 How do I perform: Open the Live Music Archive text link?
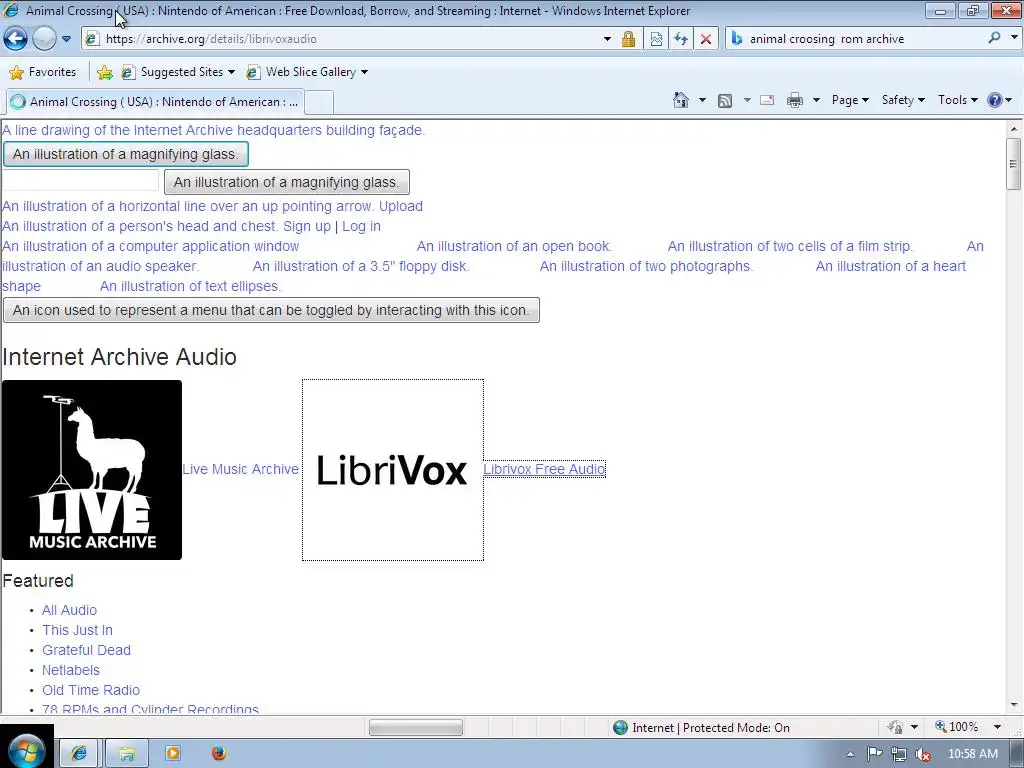(240, 469)
